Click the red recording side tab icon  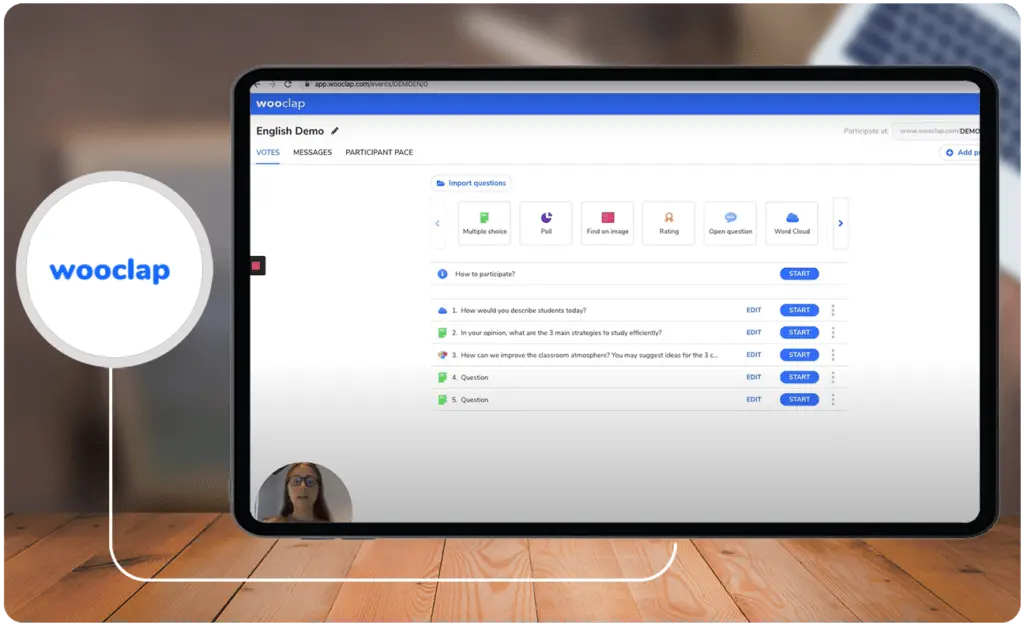[256, 266]
